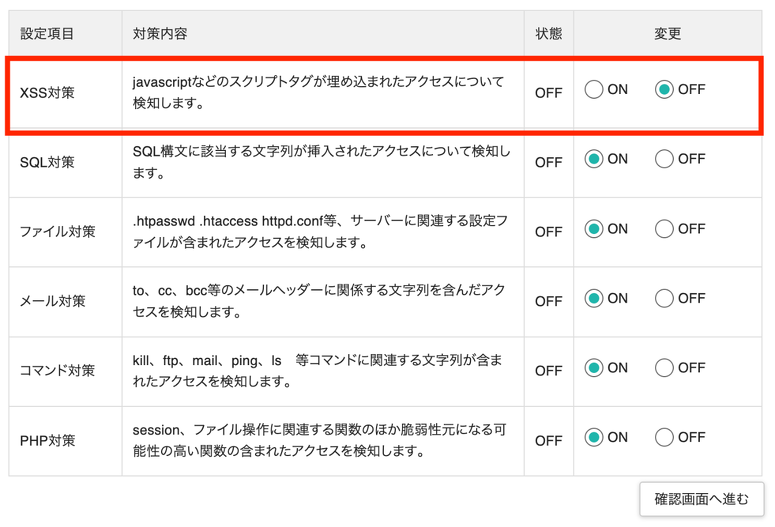Select ON for XSS対策
Image resolution: width=775 pixels, height=527 pixels.
pyautogui.click(x=594, y=90)
